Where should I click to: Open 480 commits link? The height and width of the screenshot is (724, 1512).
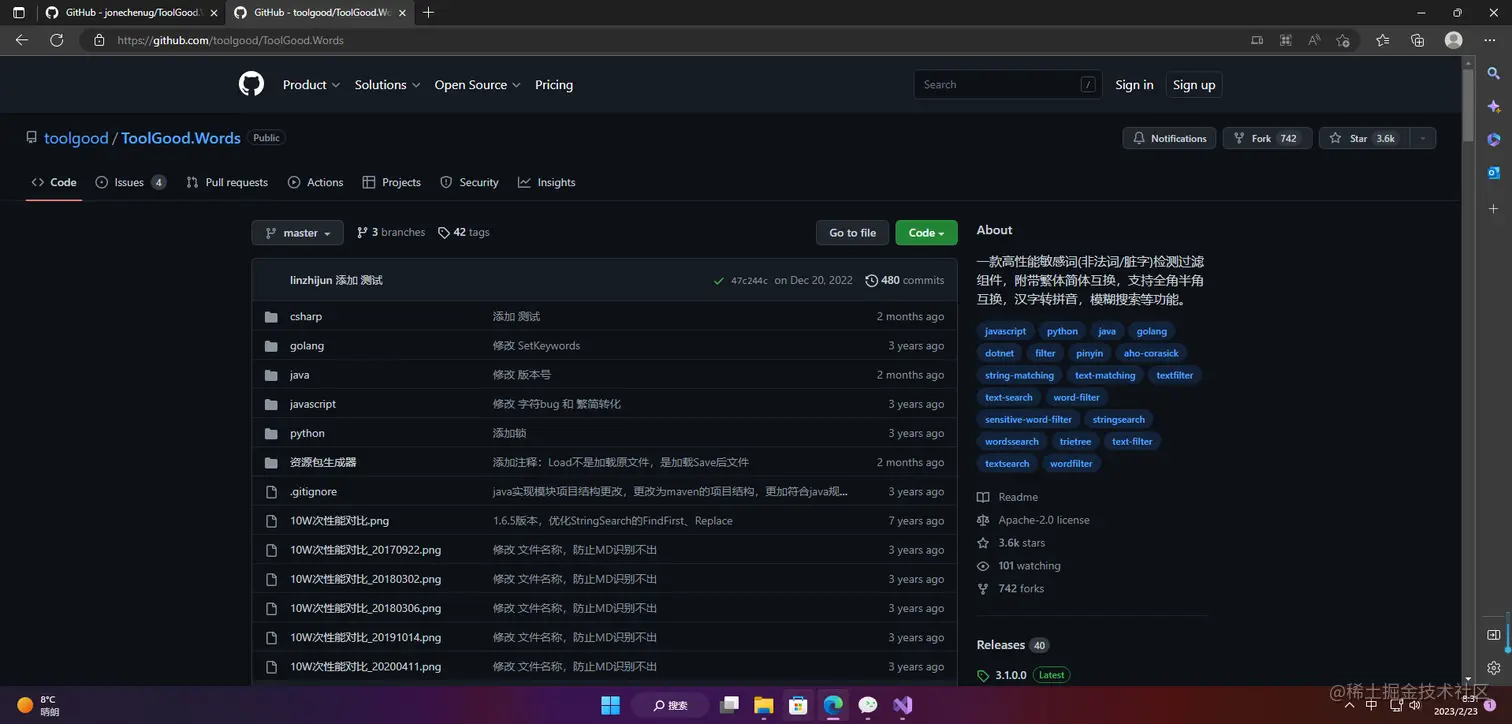click(x=905, y=281)
